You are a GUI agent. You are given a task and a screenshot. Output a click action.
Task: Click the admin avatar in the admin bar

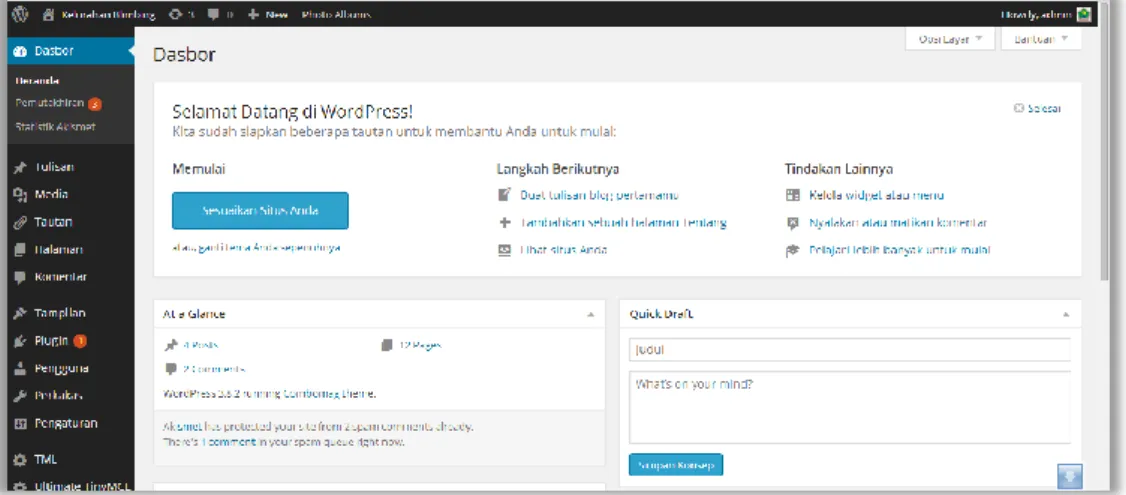point(1084,14)
